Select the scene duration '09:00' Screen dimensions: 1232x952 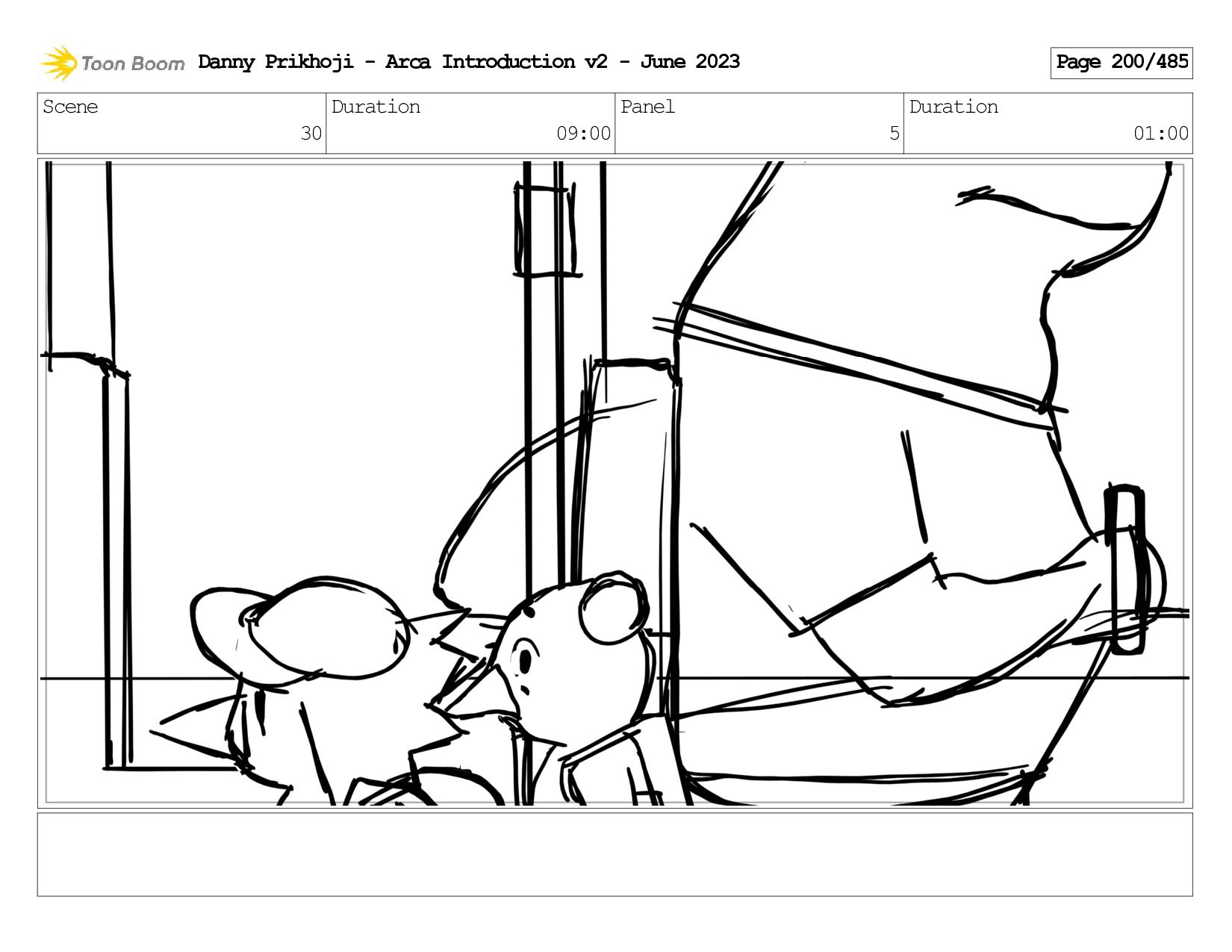click(x=583, y=134)
